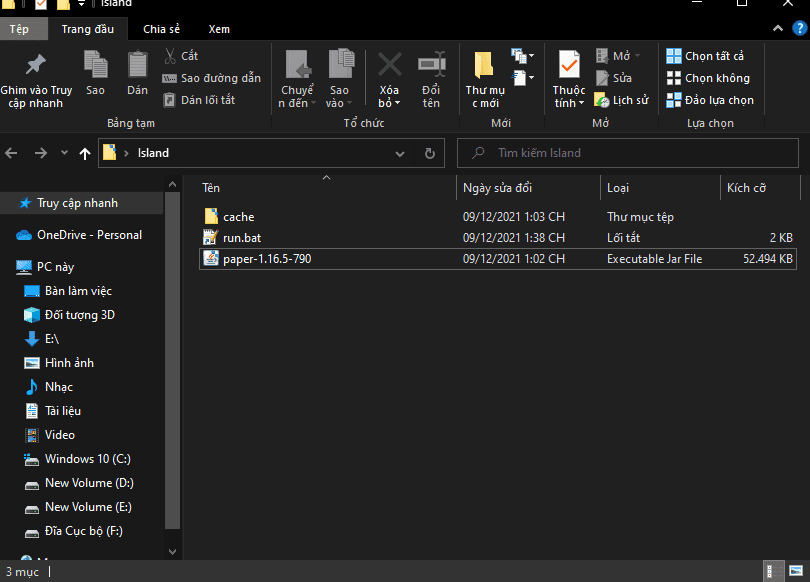Open the address bar history dropdown
Screen dimensions: 810x582
tap(400, 153)
